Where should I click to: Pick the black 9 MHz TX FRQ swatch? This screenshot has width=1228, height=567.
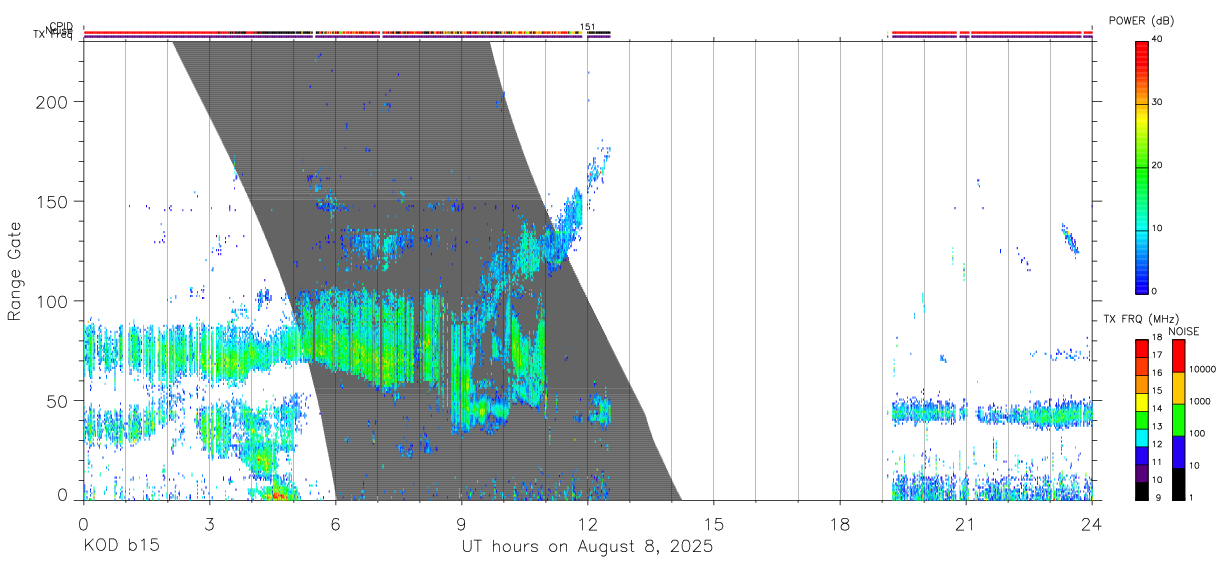1142,491
